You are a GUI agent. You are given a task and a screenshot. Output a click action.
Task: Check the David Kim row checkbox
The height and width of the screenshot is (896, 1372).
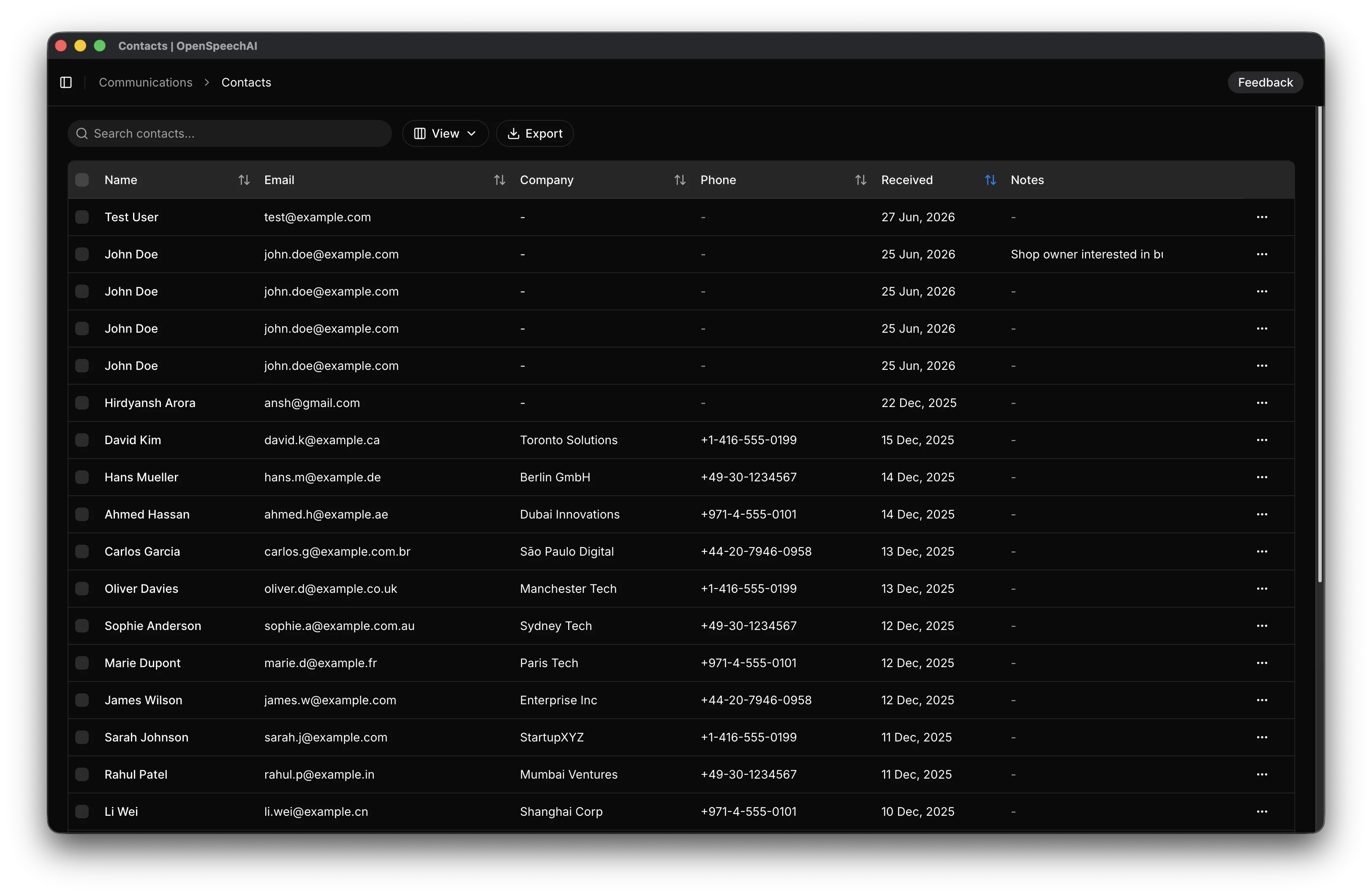[x=82, y=440]
